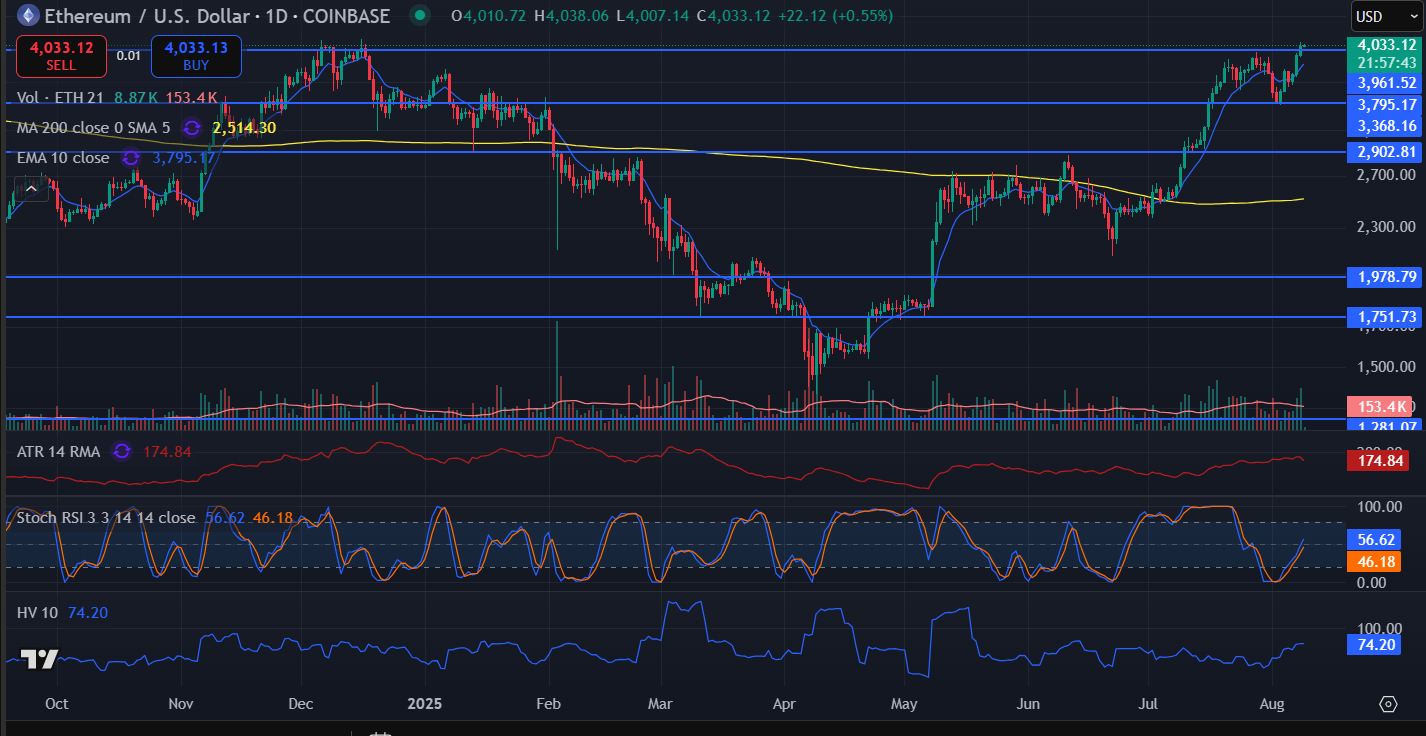Click the 2,700.00 price scale value
The width and height of the screenshot is (1426, 736).
point(1388,176)
